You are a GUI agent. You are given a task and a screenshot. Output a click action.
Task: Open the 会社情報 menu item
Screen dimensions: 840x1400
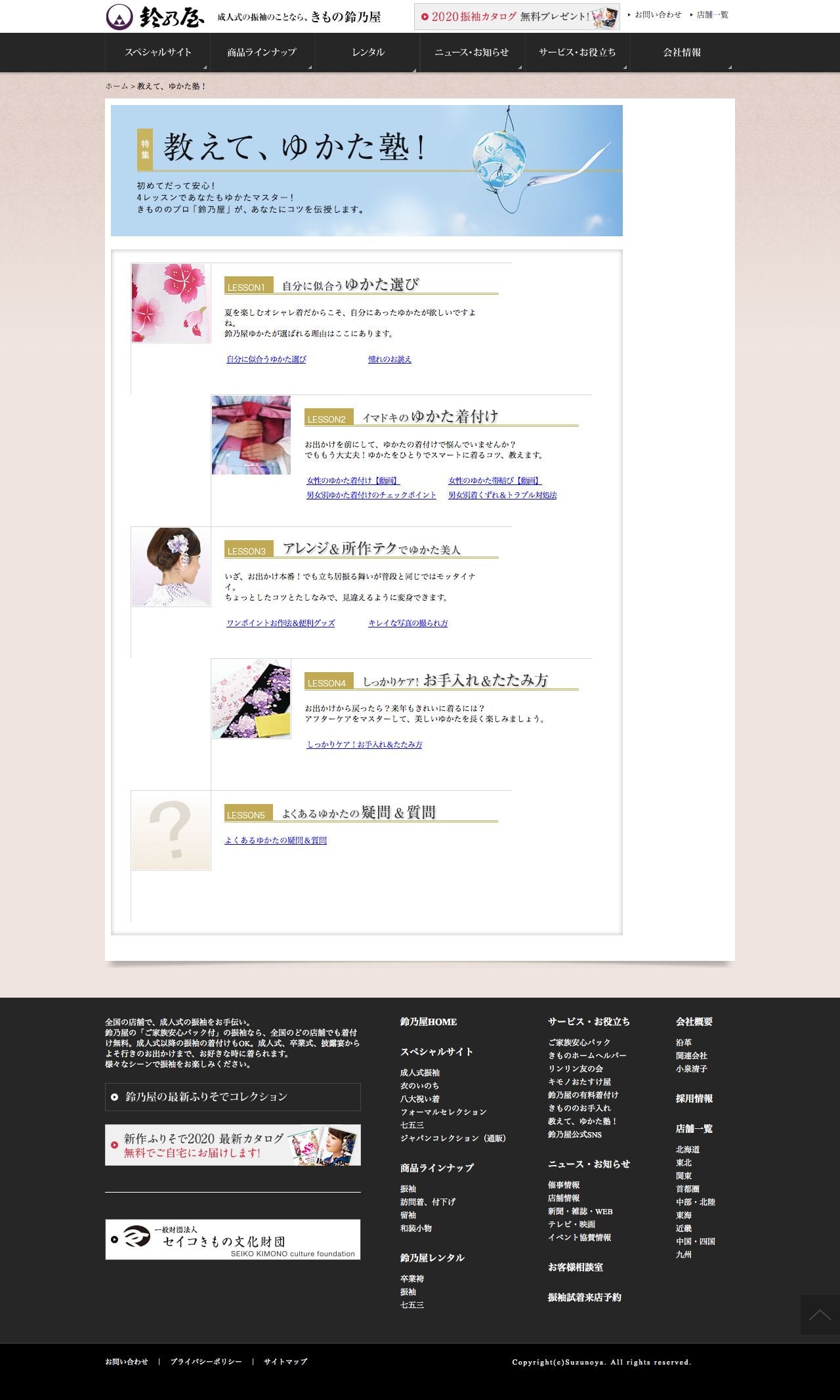(682, 53)
